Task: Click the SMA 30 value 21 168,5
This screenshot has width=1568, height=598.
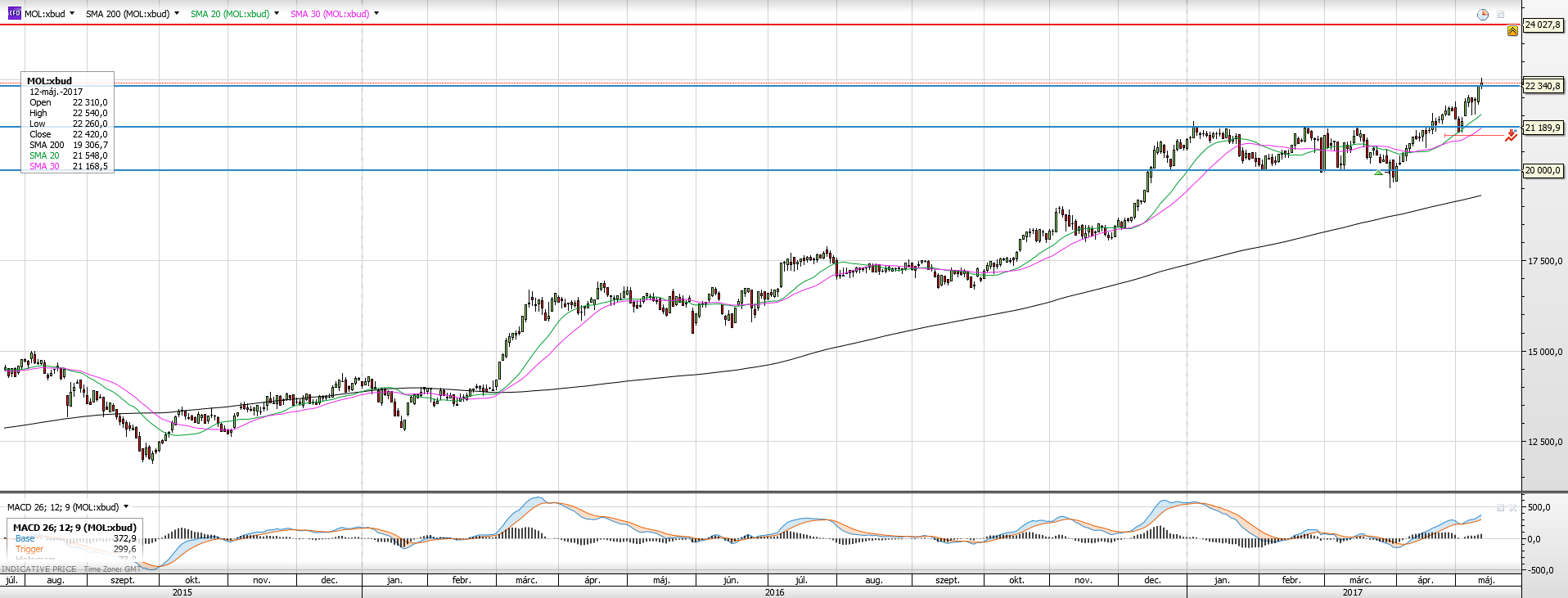Action: 90,166
